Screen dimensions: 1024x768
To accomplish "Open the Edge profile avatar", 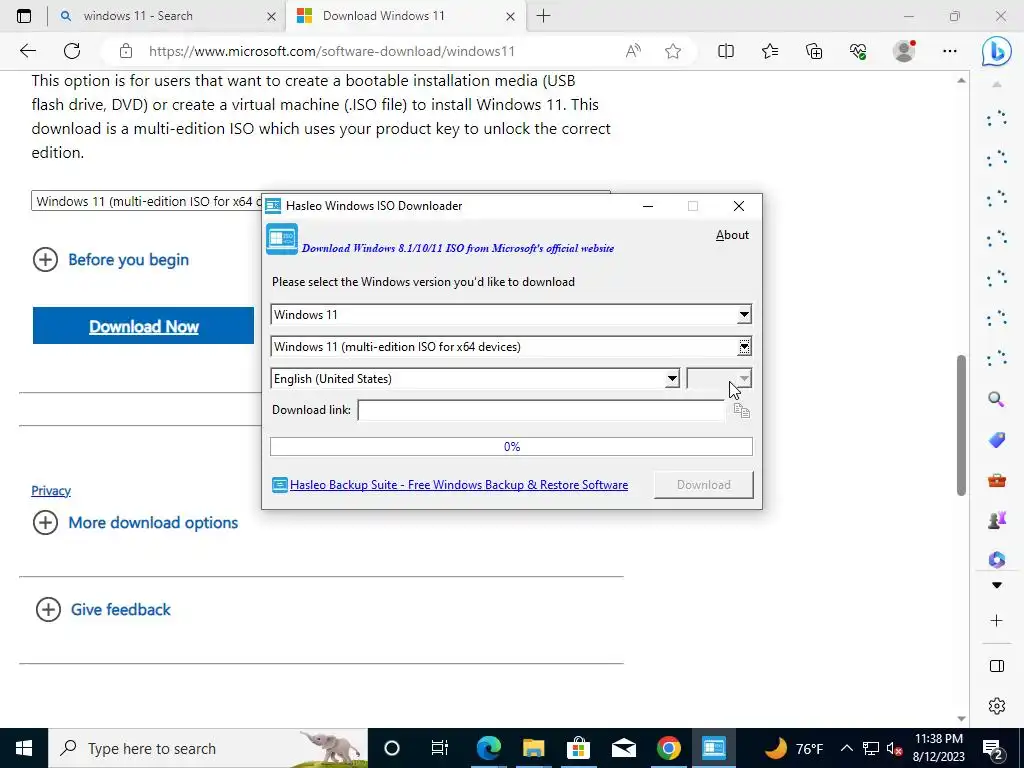I will (904, 51).
